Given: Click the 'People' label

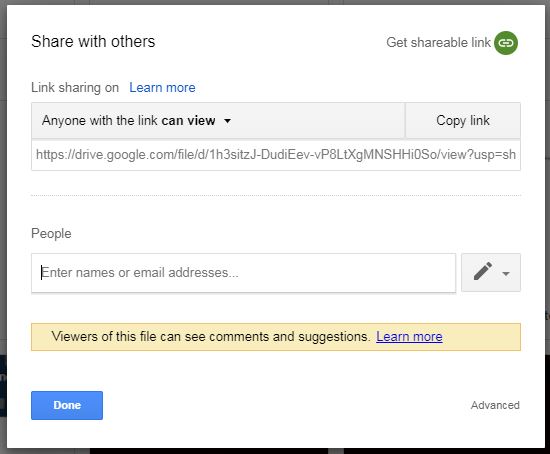Looking at the screenshot, I should point(51,234).
